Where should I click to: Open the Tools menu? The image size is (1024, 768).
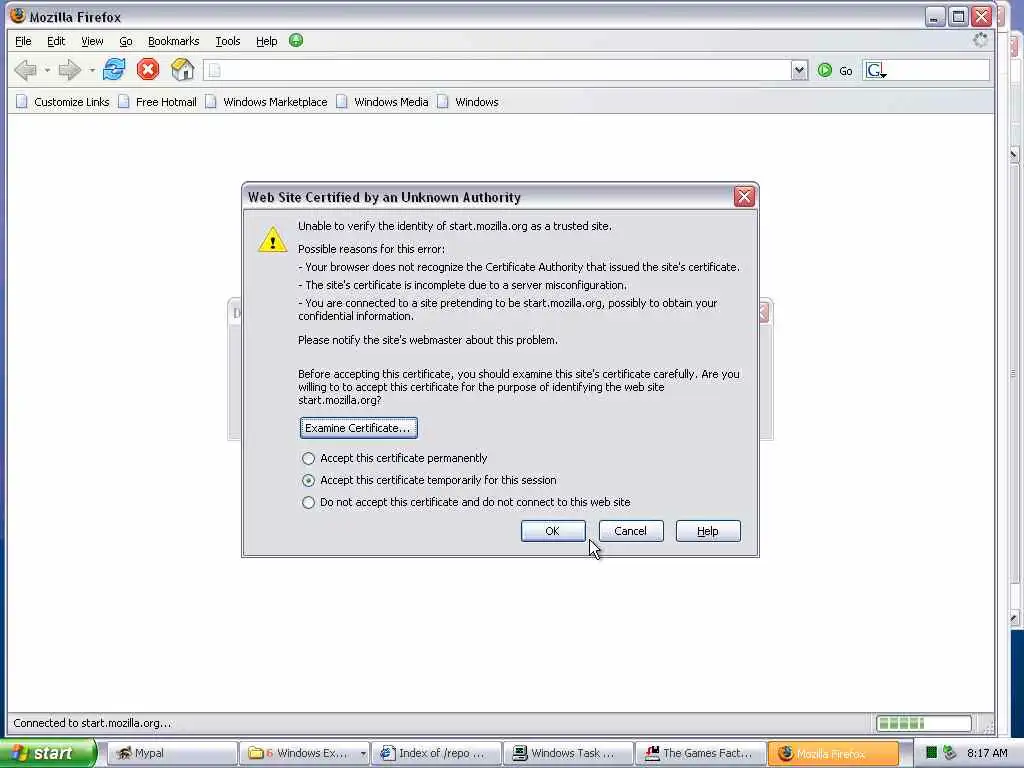(x=227, y=41)
